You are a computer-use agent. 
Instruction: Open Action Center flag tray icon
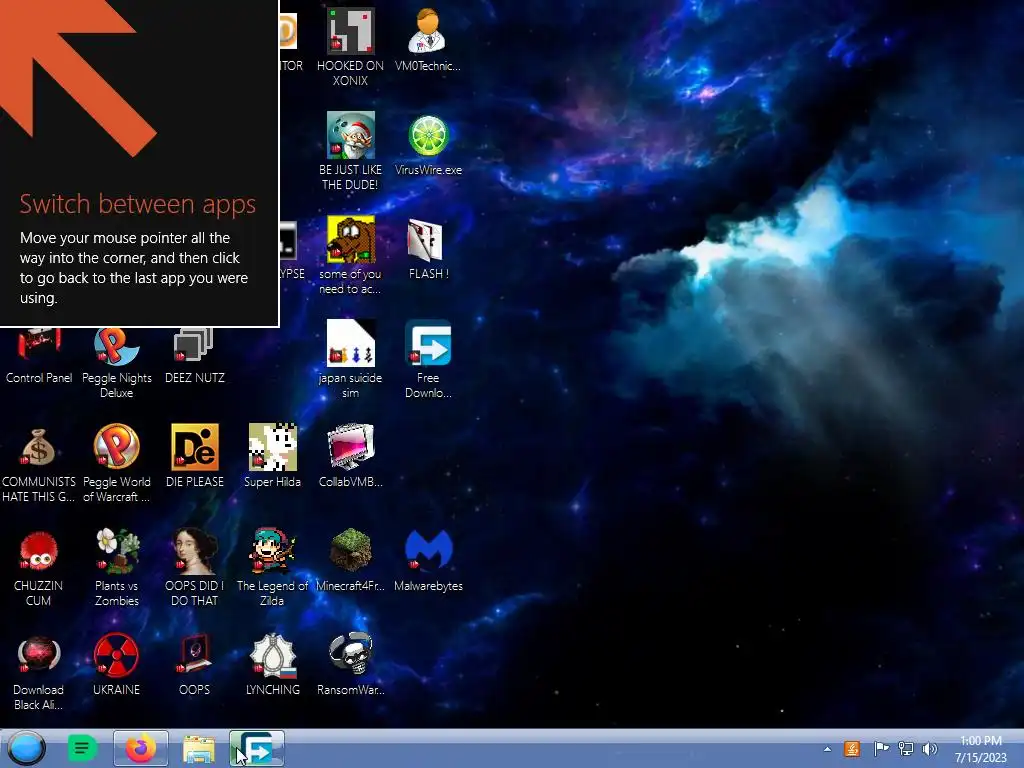pyautogui.click(x=881, y=749)
